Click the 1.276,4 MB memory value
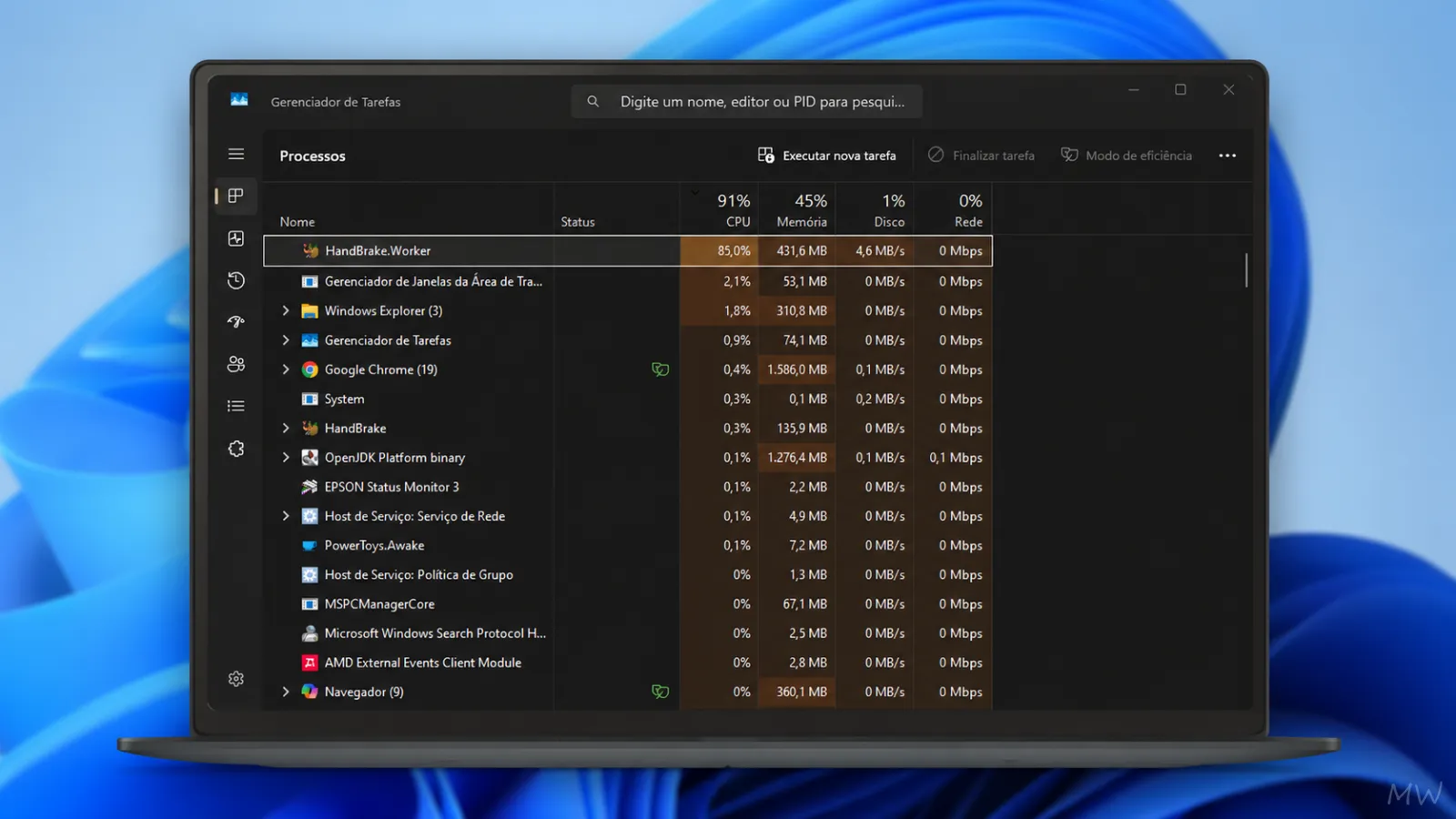 [x=797, y=458]
